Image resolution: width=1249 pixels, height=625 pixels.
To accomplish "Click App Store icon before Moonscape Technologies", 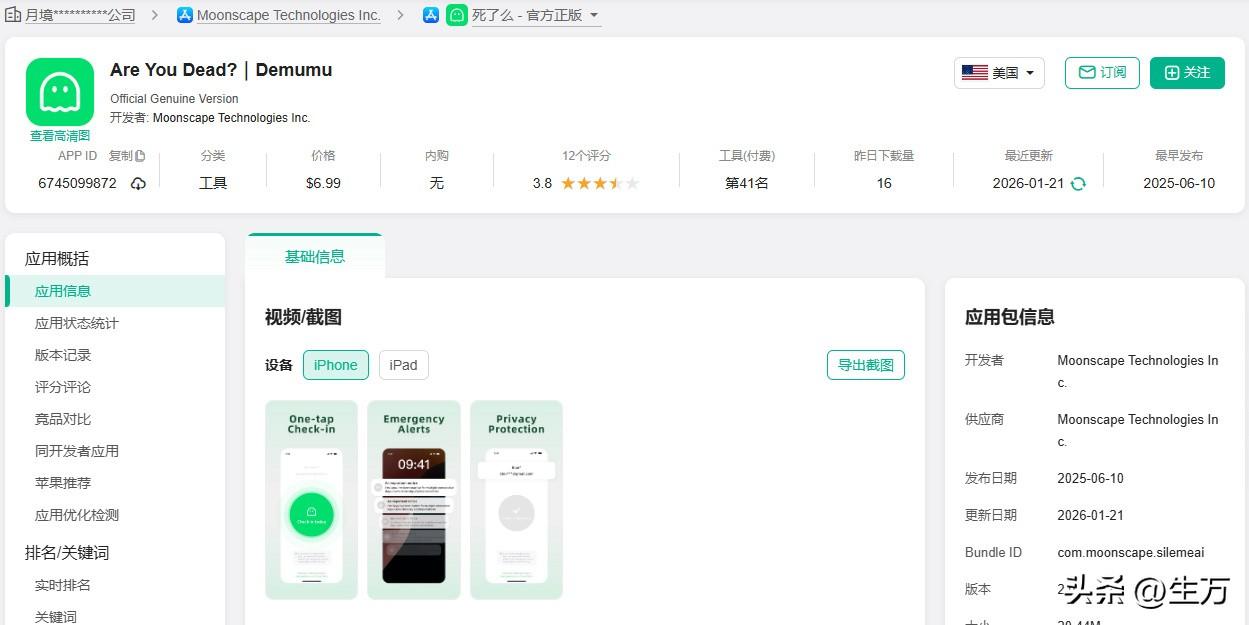I will [185, 15].
